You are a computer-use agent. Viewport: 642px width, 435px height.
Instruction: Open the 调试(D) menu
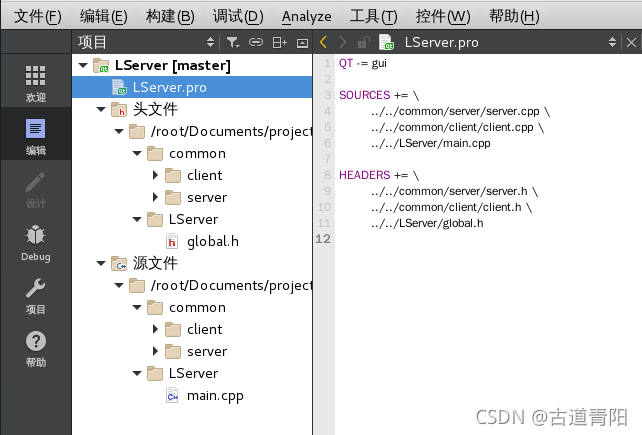coord(238,16)
